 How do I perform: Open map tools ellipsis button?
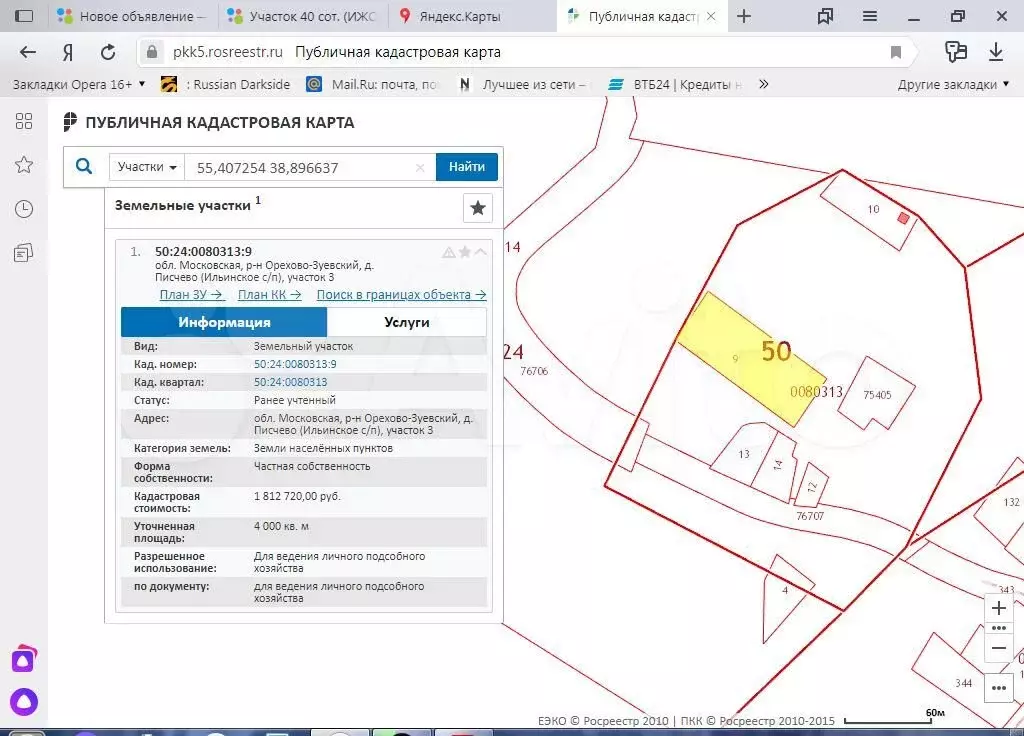(x=999, y=688)
